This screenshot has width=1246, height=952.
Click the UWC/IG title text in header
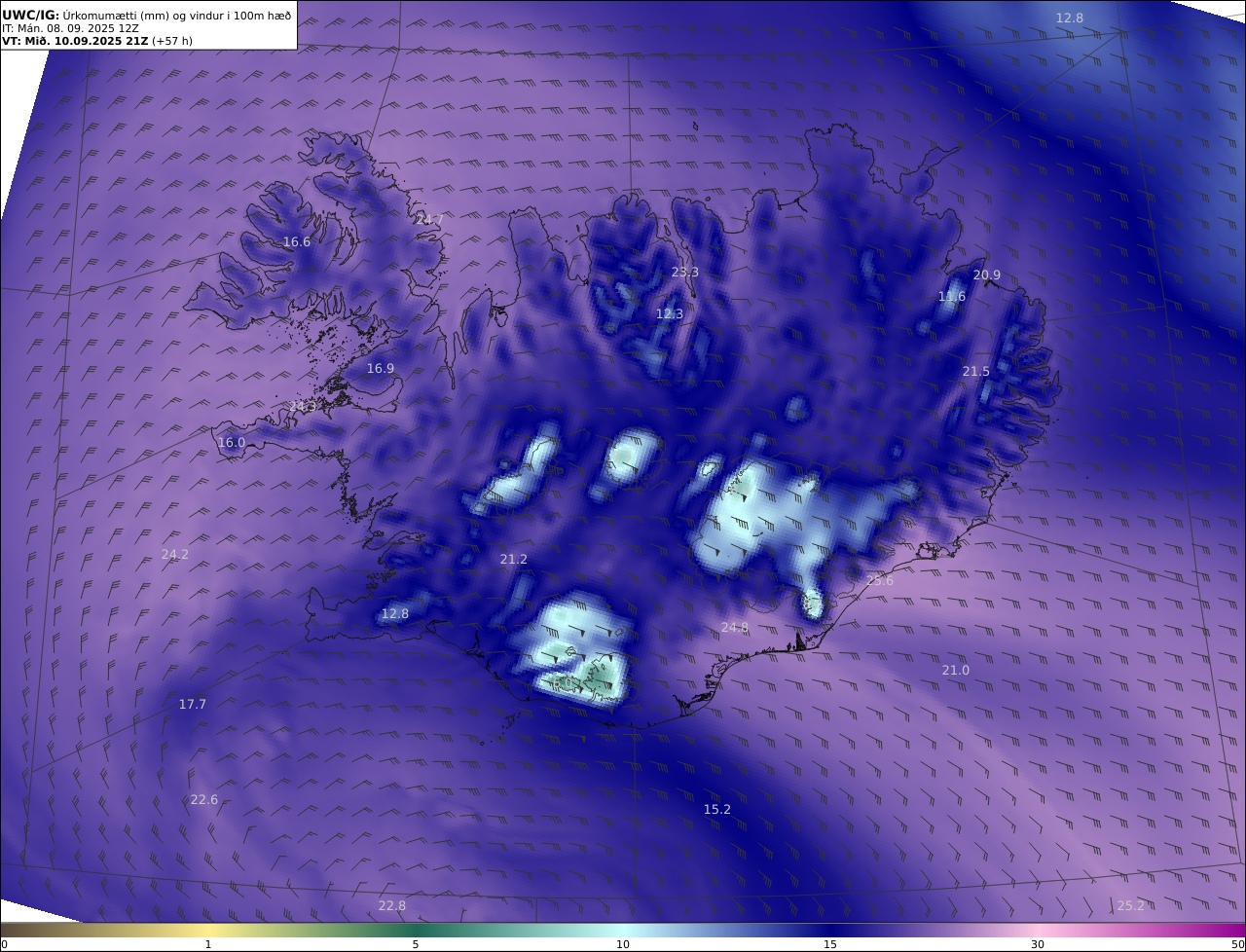[x=31, y=15]
